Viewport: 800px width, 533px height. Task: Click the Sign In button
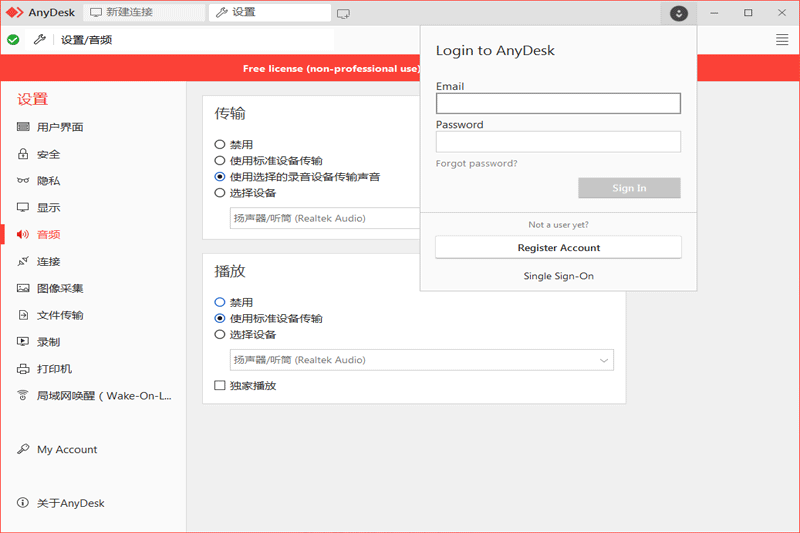(629, 188)
